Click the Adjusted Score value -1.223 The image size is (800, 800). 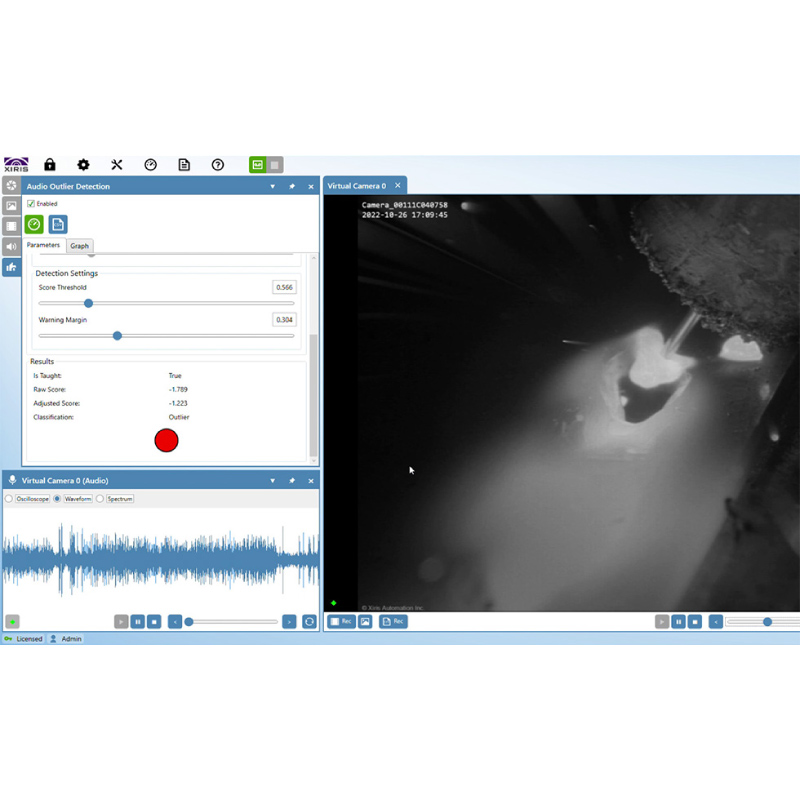click(x=178, y=403)
